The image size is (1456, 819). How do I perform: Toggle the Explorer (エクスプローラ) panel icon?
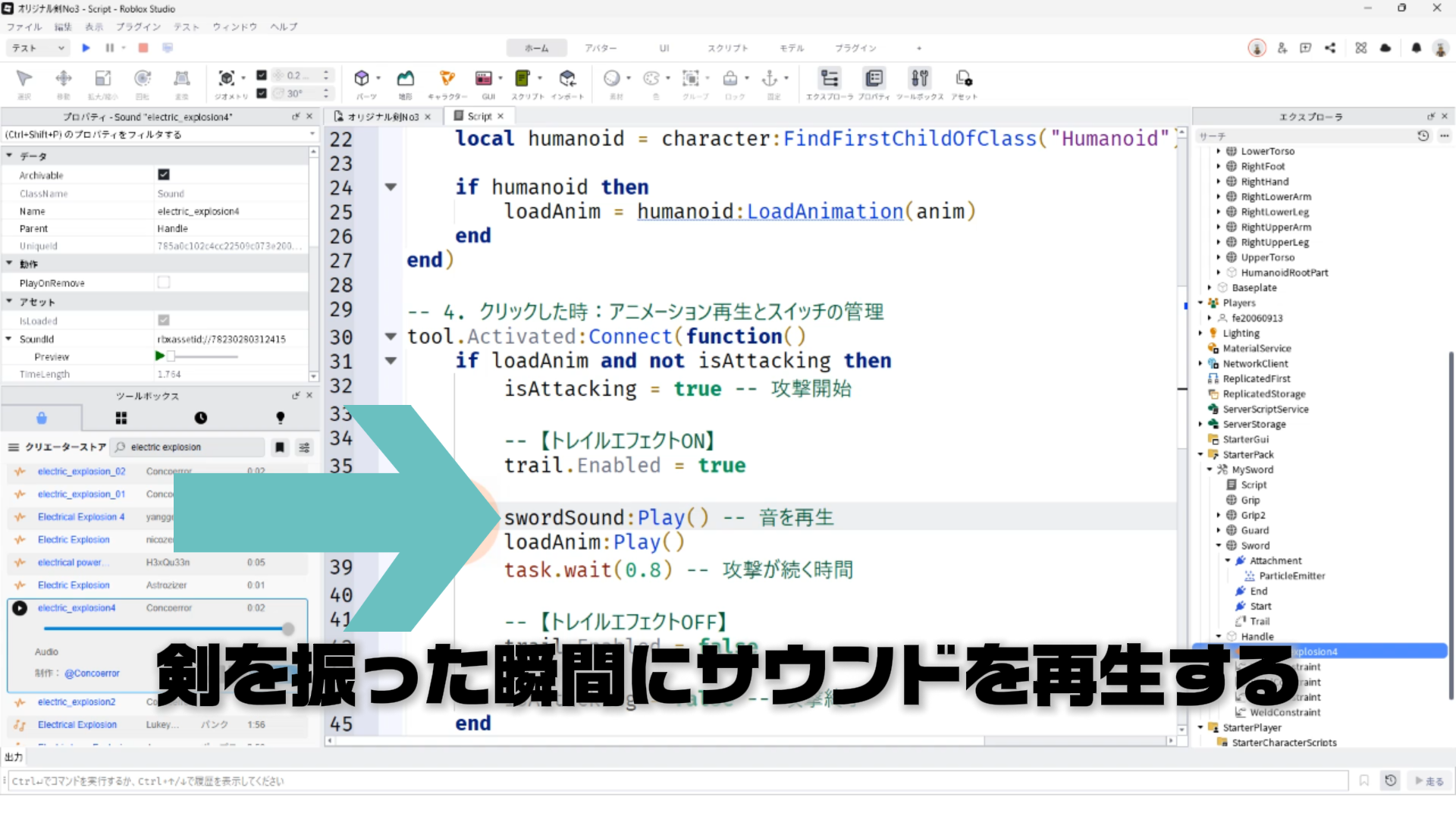pos(830,79)
